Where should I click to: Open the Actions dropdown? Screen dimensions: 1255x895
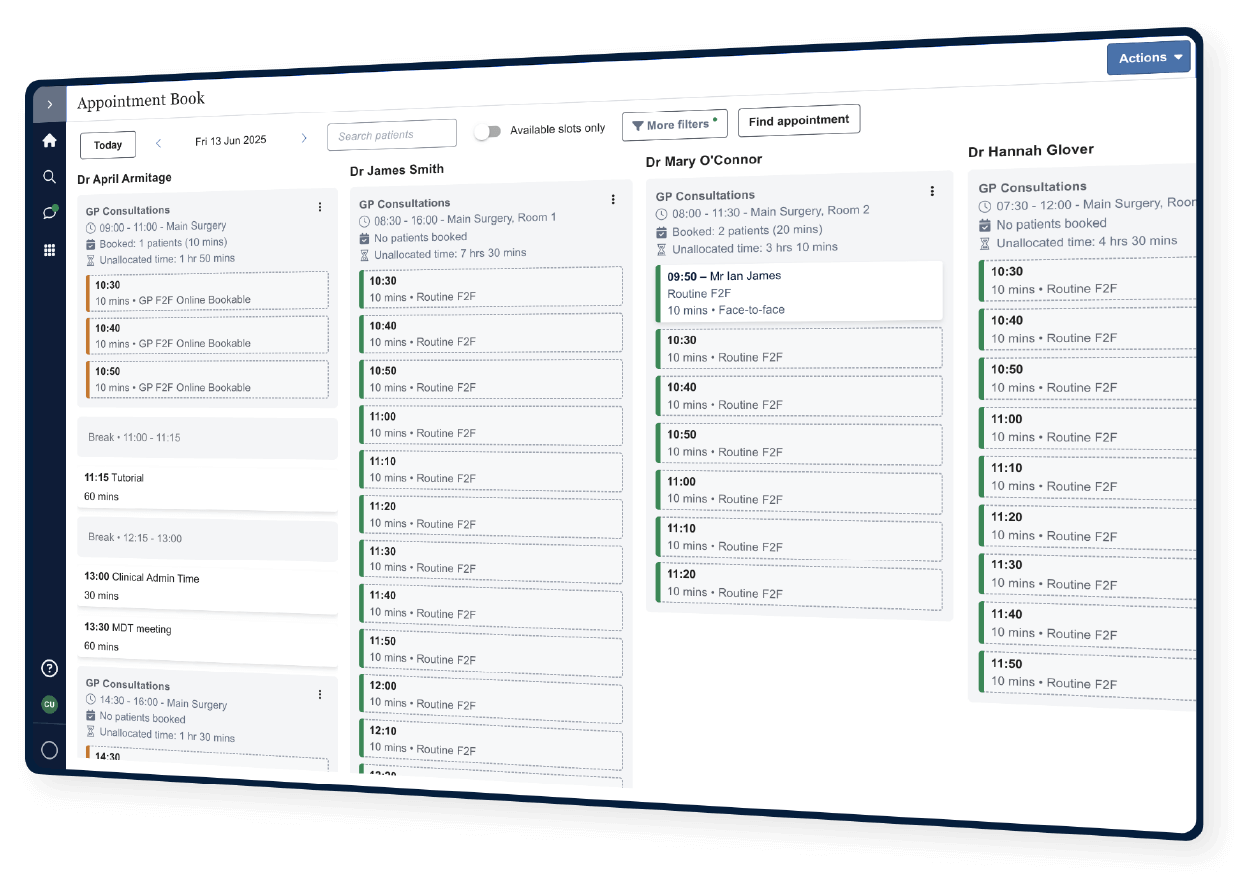tap(1149, 58)
